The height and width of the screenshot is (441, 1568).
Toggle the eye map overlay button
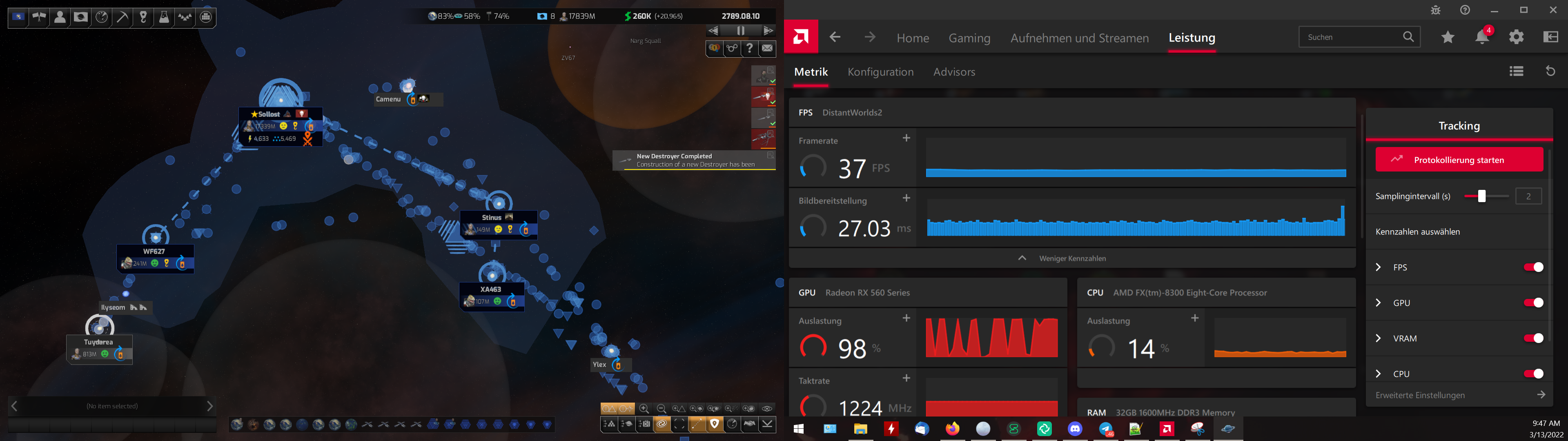[767, 409]
